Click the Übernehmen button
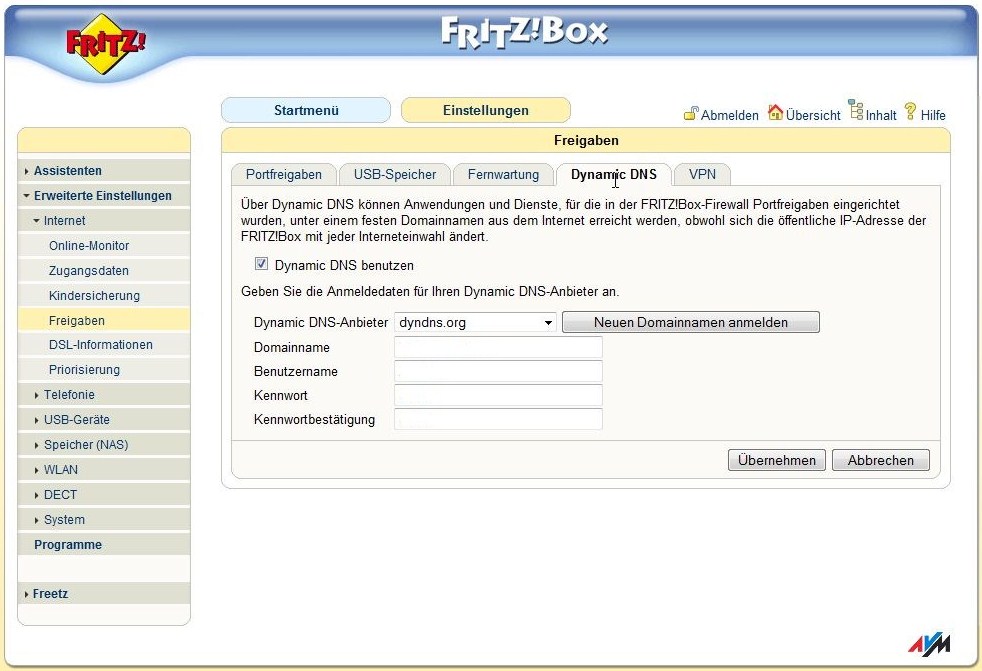Screen dimensions: 982x671 coord(777,460)
